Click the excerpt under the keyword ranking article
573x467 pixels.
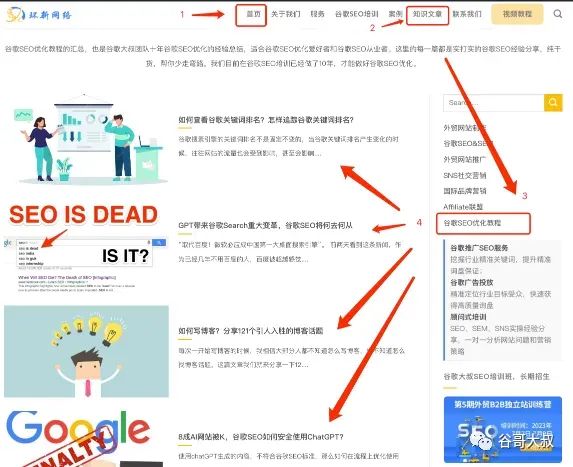[x=289, y=146]
